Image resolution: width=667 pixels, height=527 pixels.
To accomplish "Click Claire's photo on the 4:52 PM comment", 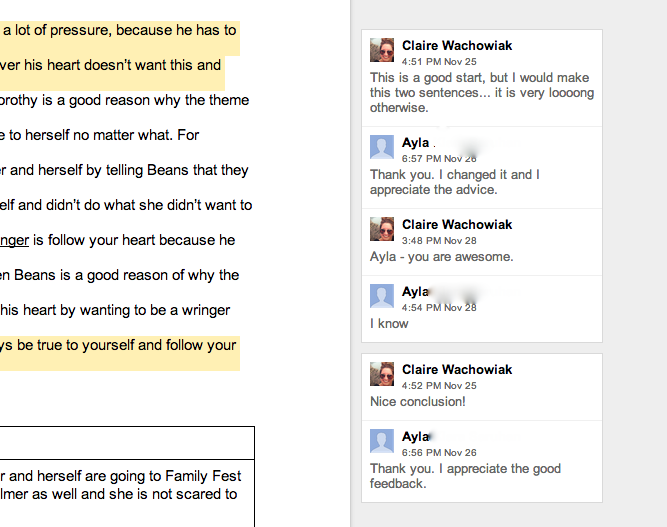I will click(382, 375).
